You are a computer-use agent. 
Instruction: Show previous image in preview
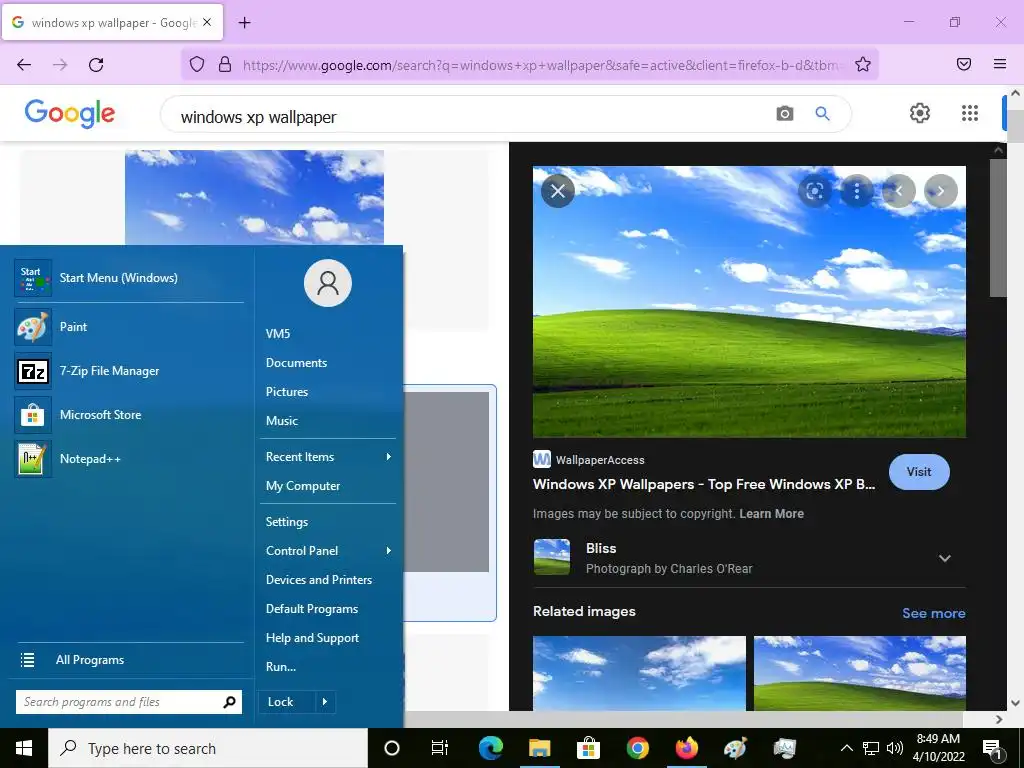[x=899, y=191]
